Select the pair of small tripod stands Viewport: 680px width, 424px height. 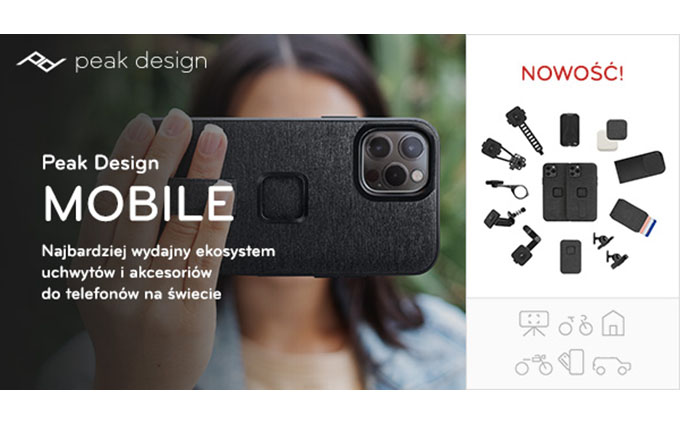(610, 251)
